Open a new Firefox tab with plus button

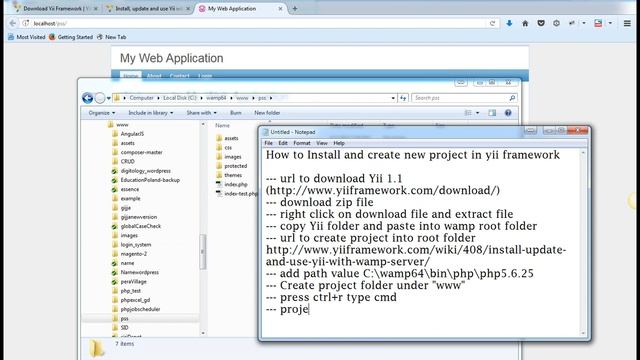295,8
